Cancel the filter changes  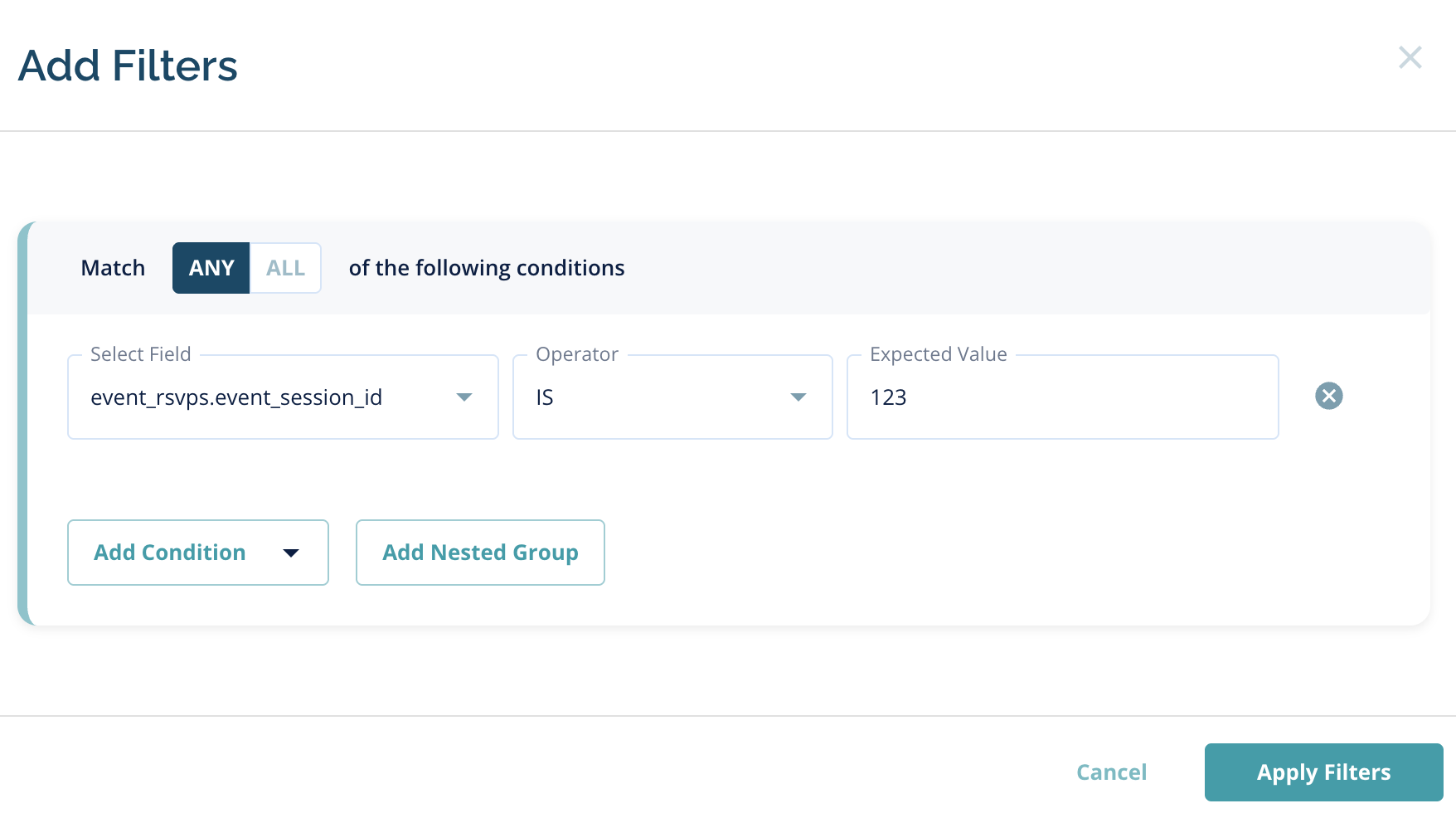click(1111, 772)
